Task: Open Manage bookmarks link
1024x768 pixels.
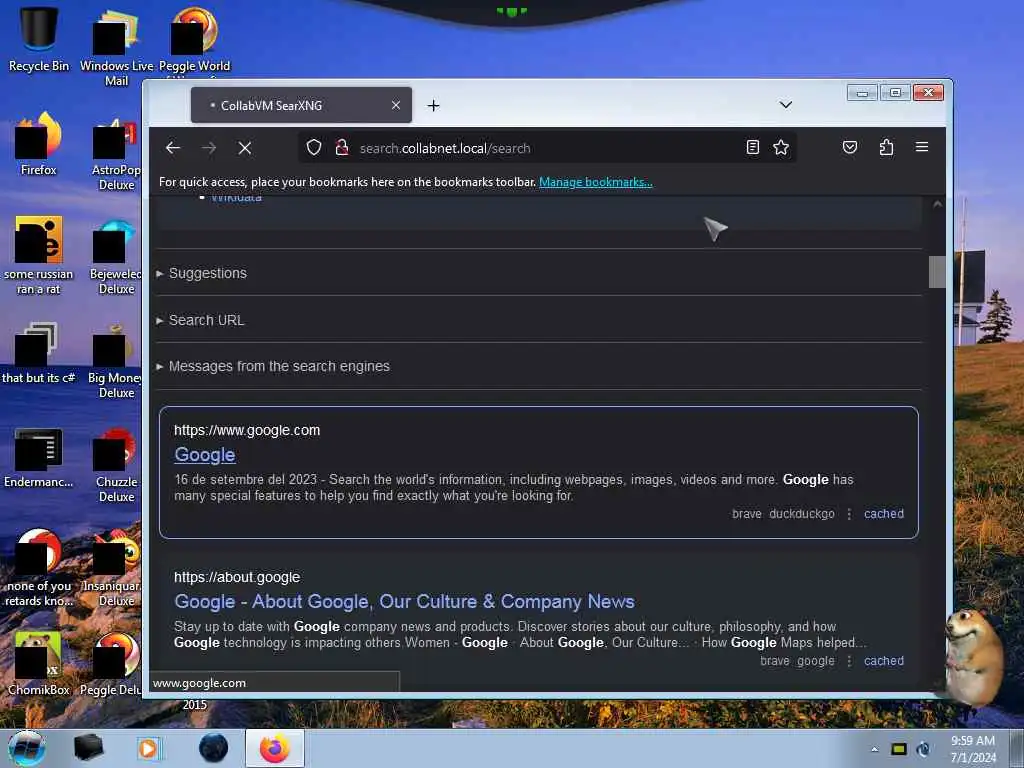Action: pyautogui.click(x=596, y=182)
